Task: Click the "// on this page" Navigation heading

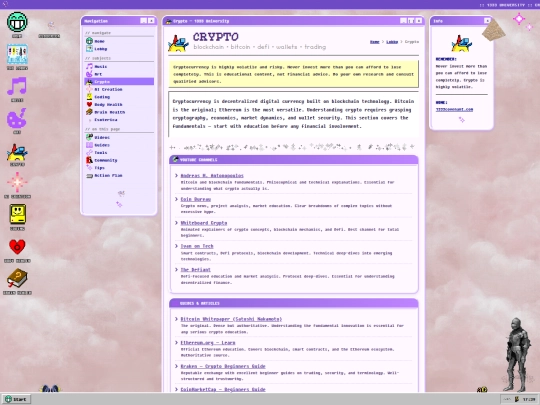Action: (x=103, y=129)
